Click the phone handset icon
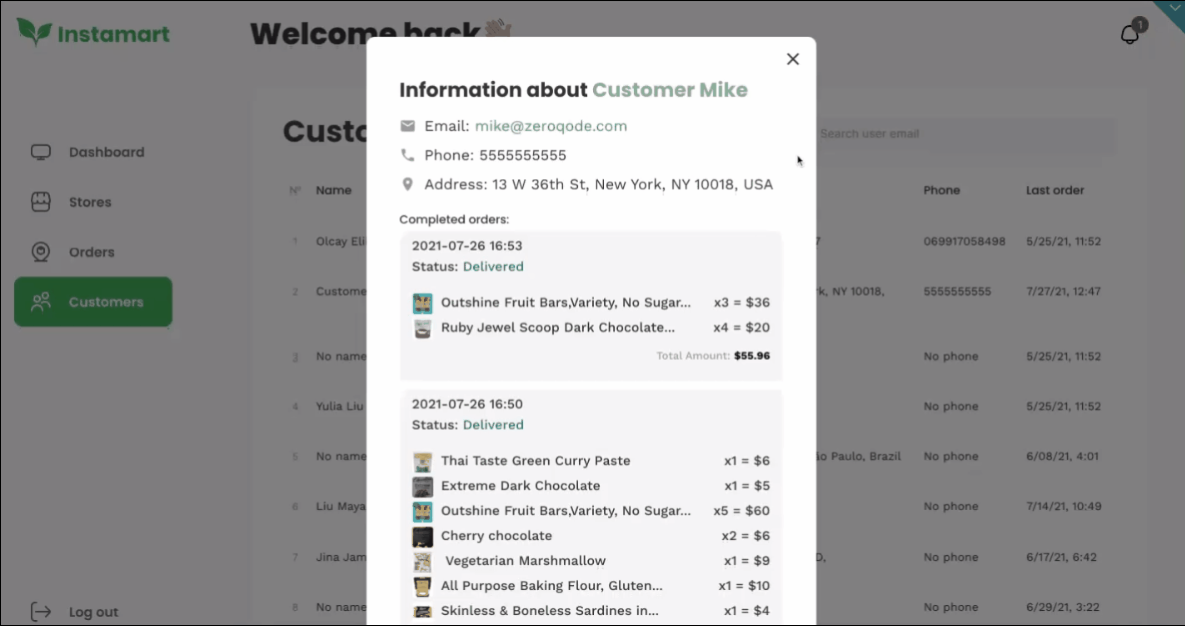 point(407,155)
